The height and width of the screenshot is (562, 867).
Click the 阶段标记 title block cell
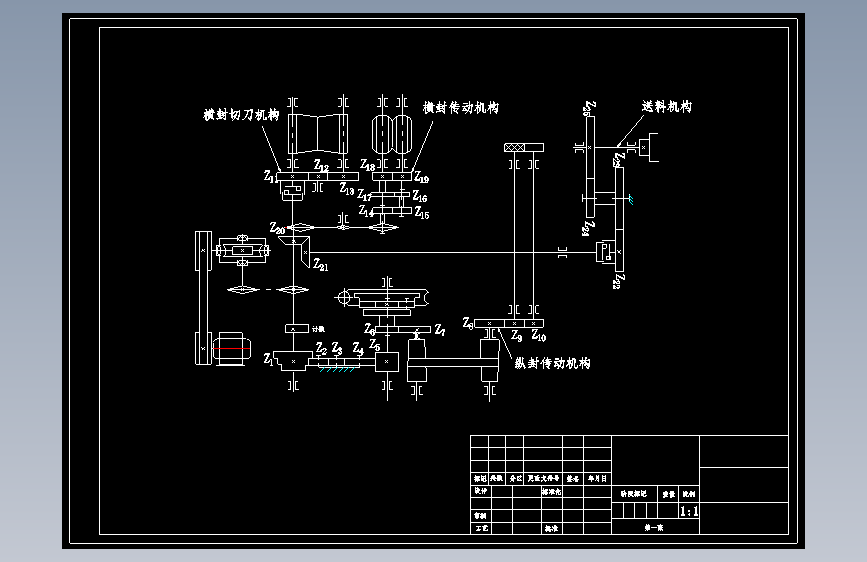tap(634, 493)
